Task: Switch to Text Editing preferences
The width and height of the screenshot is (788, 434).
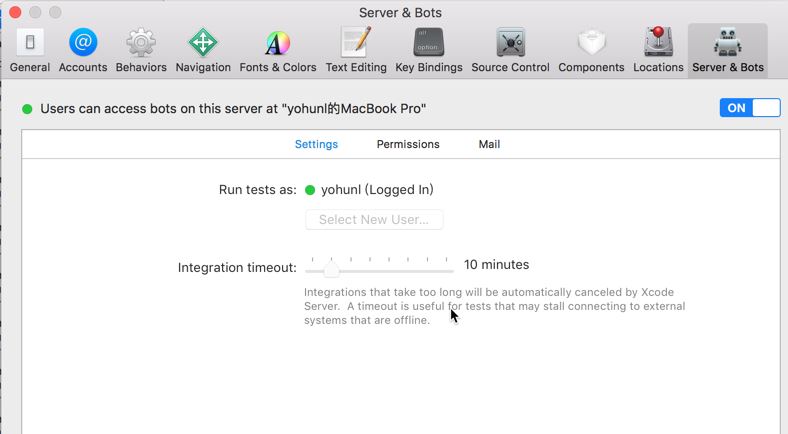Action: click(x=356, y=50)
